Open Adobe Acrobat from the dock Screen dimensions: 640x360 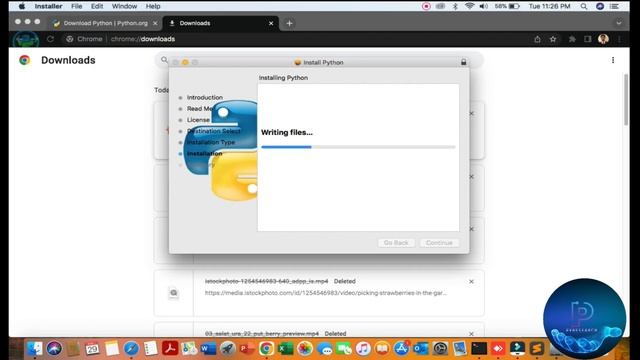click(x=170, y=349)
